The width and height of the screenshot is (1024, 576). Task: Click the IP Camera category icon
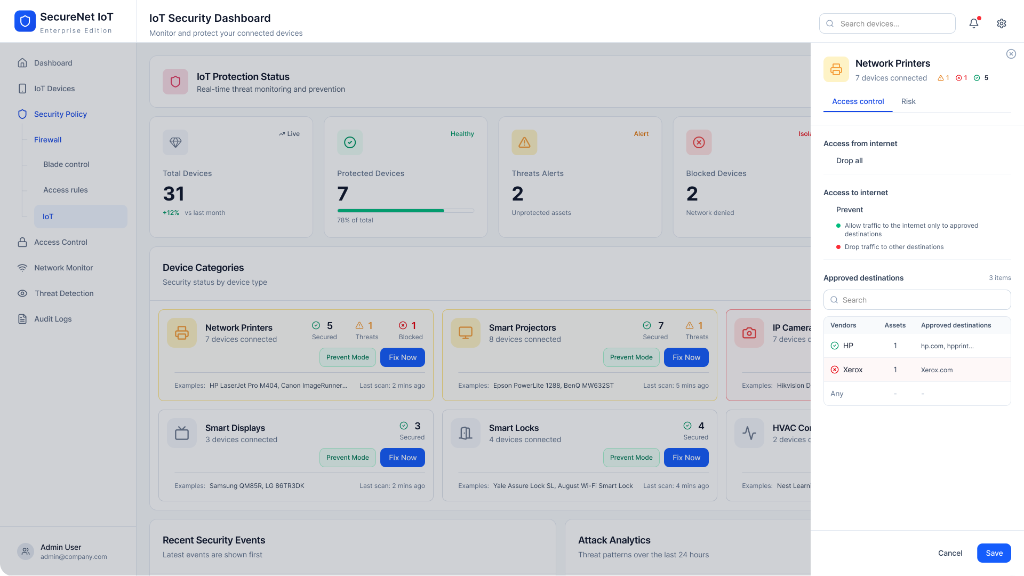pos(749,333)
